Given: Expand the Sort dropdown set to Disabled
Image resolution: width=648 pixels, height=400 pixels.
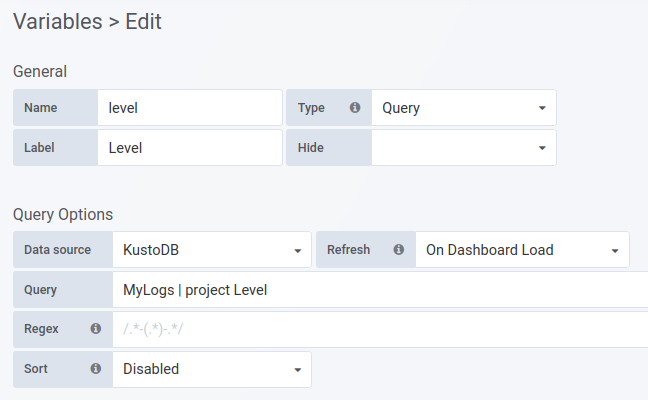Looking at the screenshot, I should click(x=211, y=369).
